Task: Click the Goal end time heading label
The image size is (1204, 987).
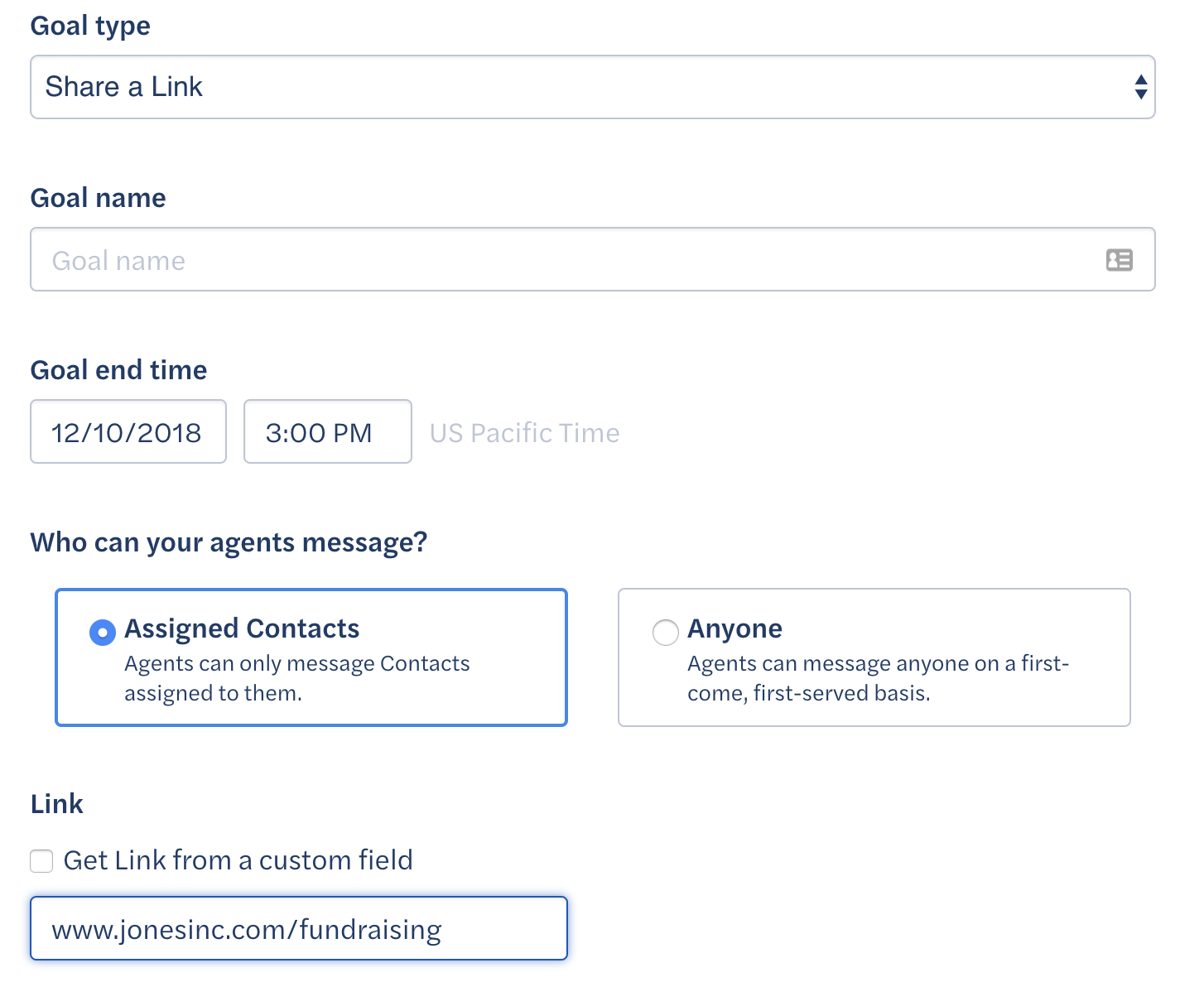Action: tap(118, 370)
